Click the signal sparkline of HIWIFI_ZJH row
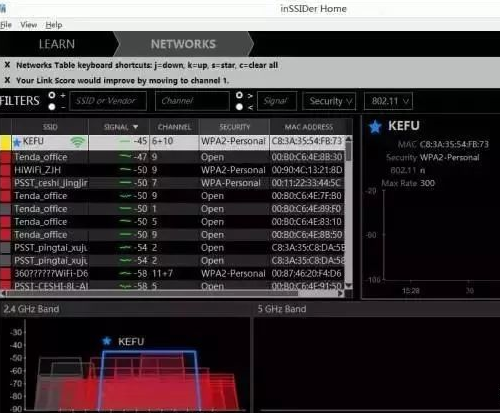The height and width of the screenshot is (413, 500). tap(126, 170)
